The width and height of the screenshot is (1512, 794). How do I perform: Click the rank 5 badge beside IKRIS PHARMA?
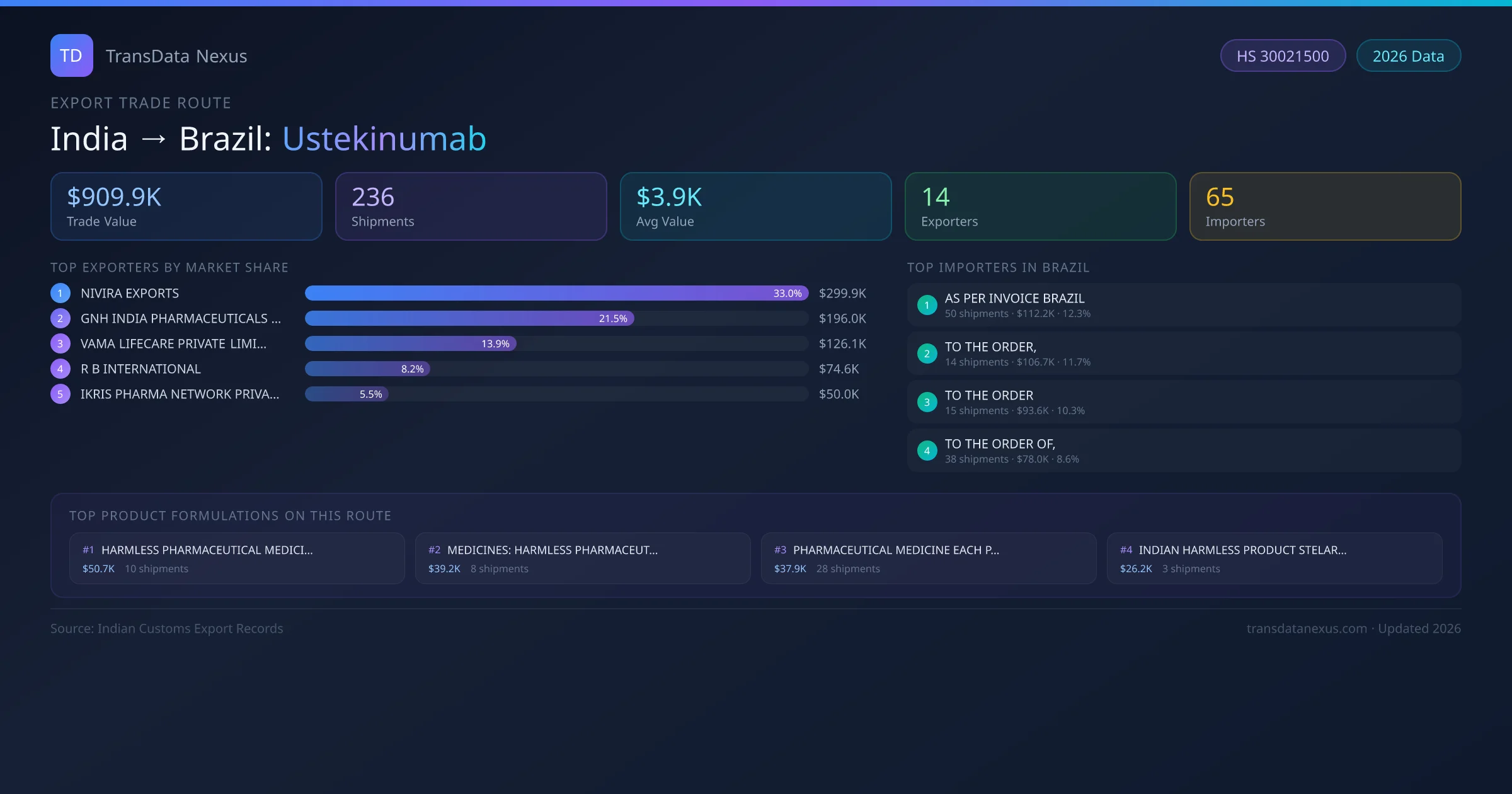tap(60, 394)
